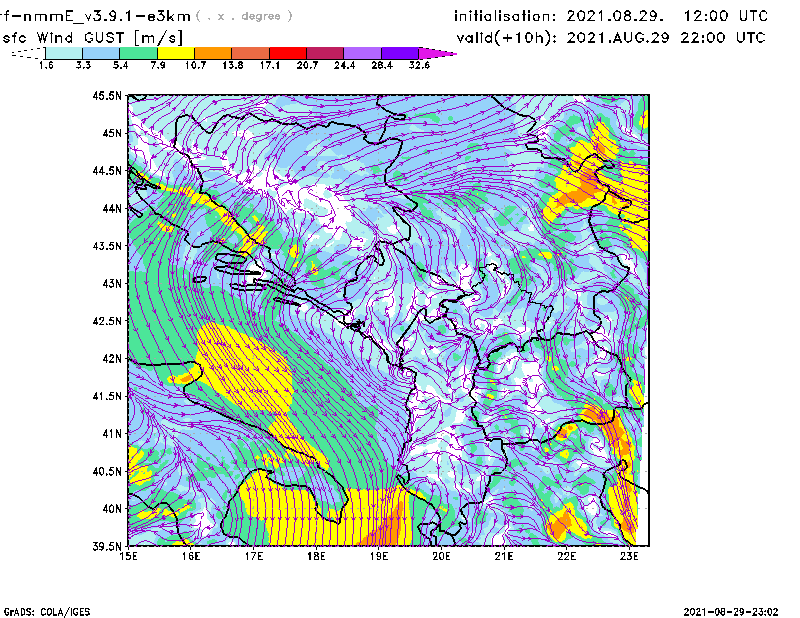Click the "22E" longitude label

pyautogui.click(x=566, y=556)
